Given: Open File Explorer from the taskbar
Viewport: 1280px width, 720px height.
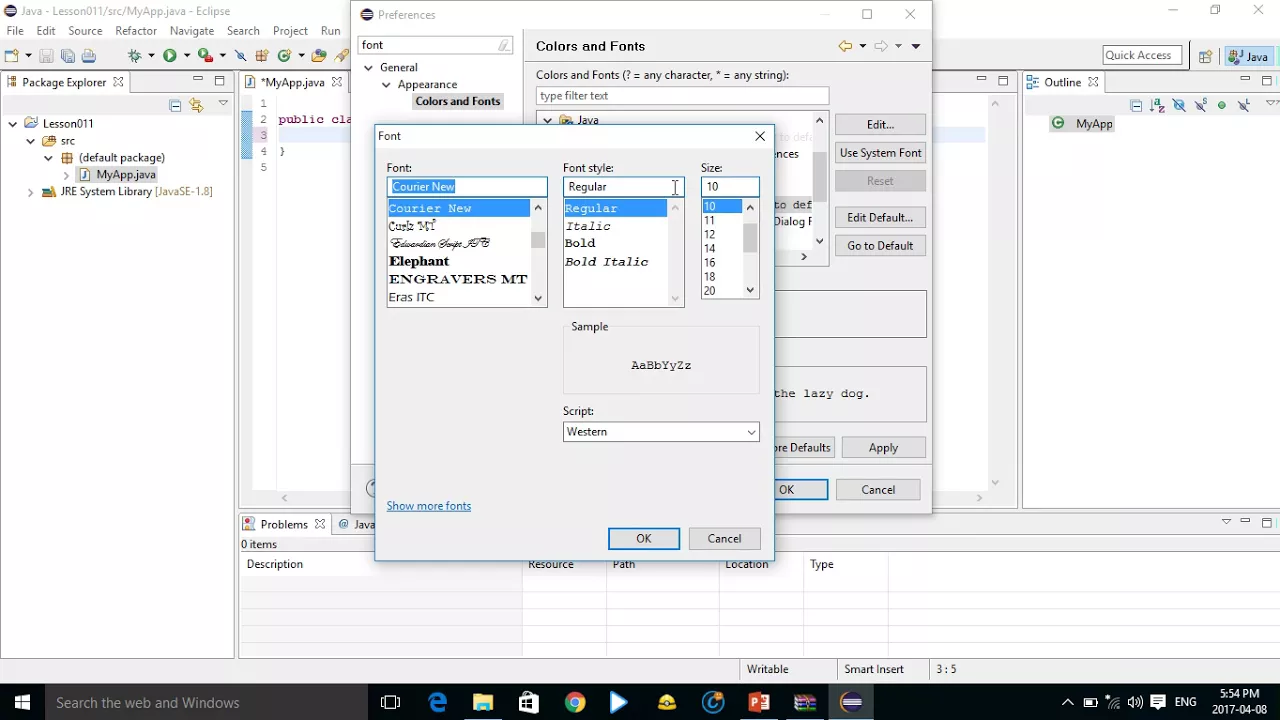Looking at the screenshot, I should pyautogui.click(x=483, y=702).
